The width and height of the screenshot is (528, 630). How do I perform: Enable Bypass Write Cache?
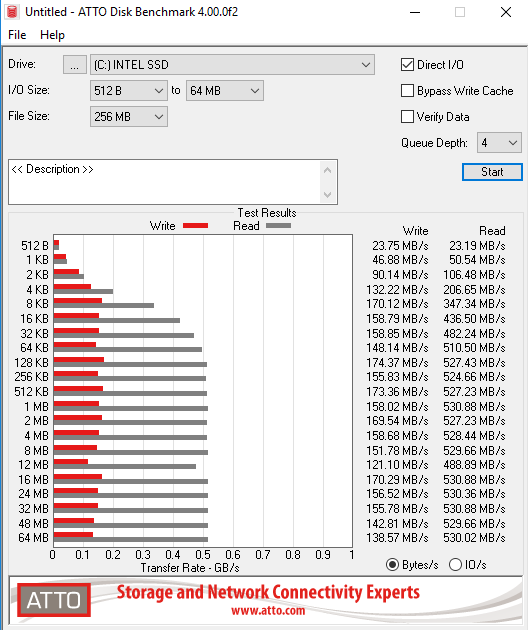click(407, 91)
